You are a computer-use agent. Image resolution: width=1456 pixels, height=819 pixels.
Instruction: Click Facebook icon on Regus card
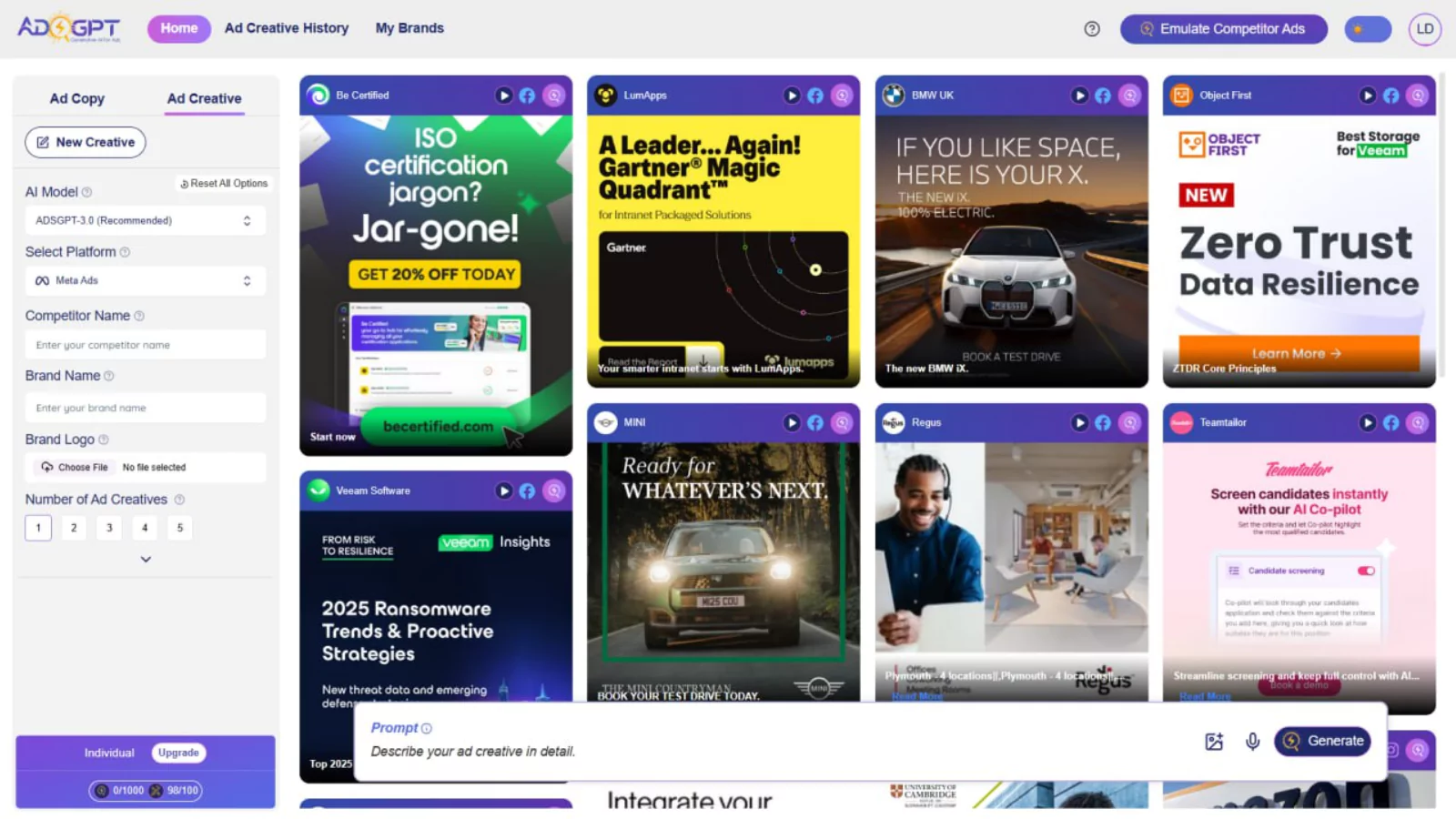coord(1103,423)
